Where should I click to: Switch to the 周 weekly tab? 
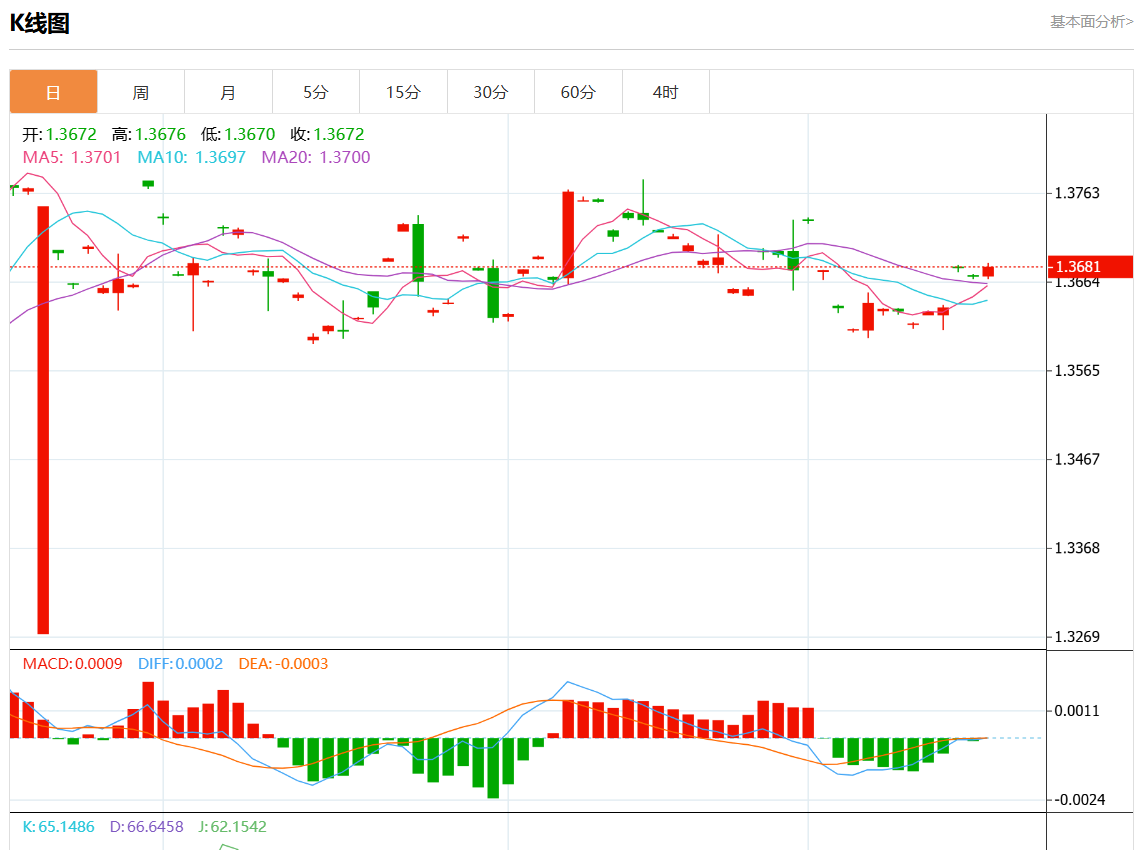pos(141,92)
